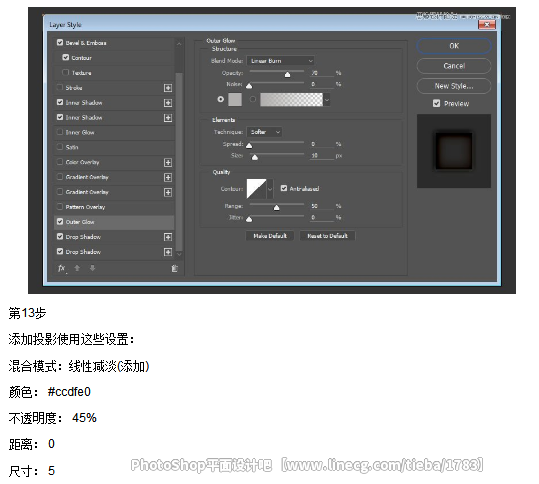
Task: Click the New Style... button
Action: click(x=454, y=86)
